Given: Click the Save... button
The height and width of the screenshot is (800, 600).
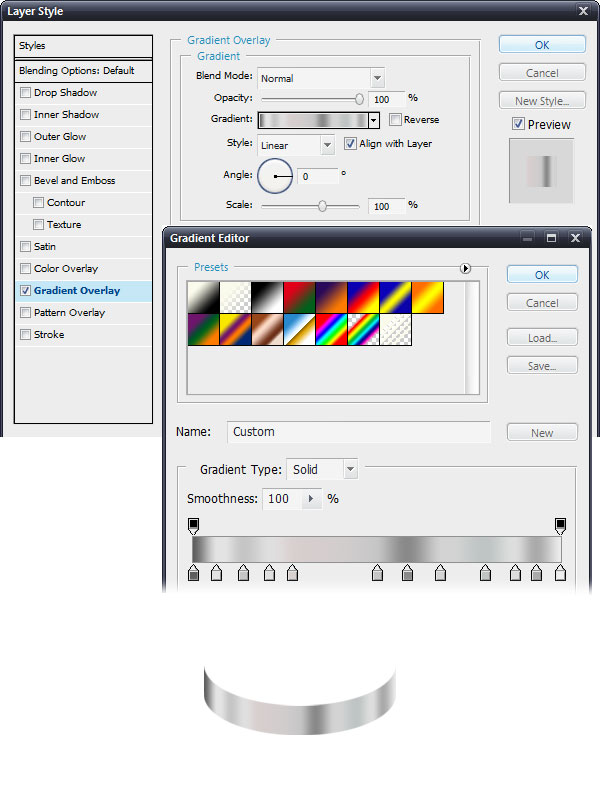Looking at the screenshot, I should pyautogui.click(x=542, y=366).
